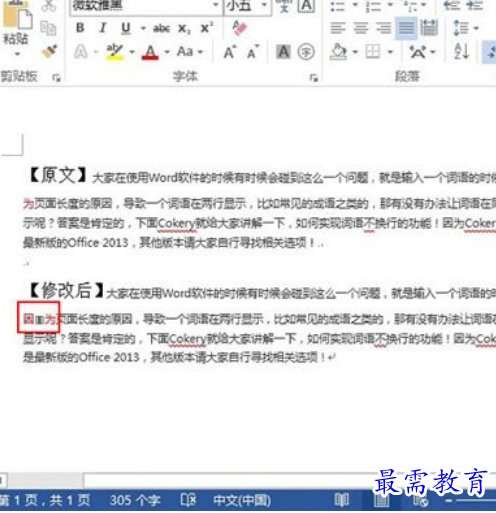Click the Change Case Aa button
496x513 pixels.
coord(185,52)
